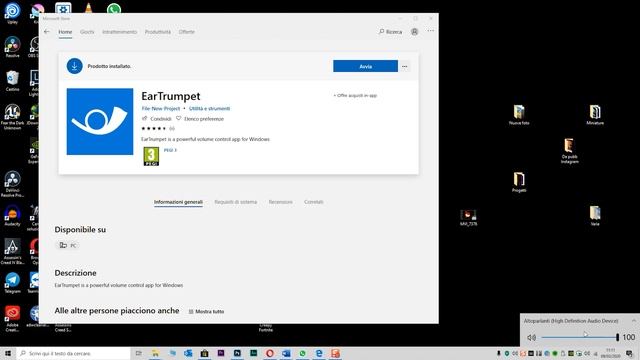
Task: Go back with the Store back arrow
Action: (x=47, y=31)
